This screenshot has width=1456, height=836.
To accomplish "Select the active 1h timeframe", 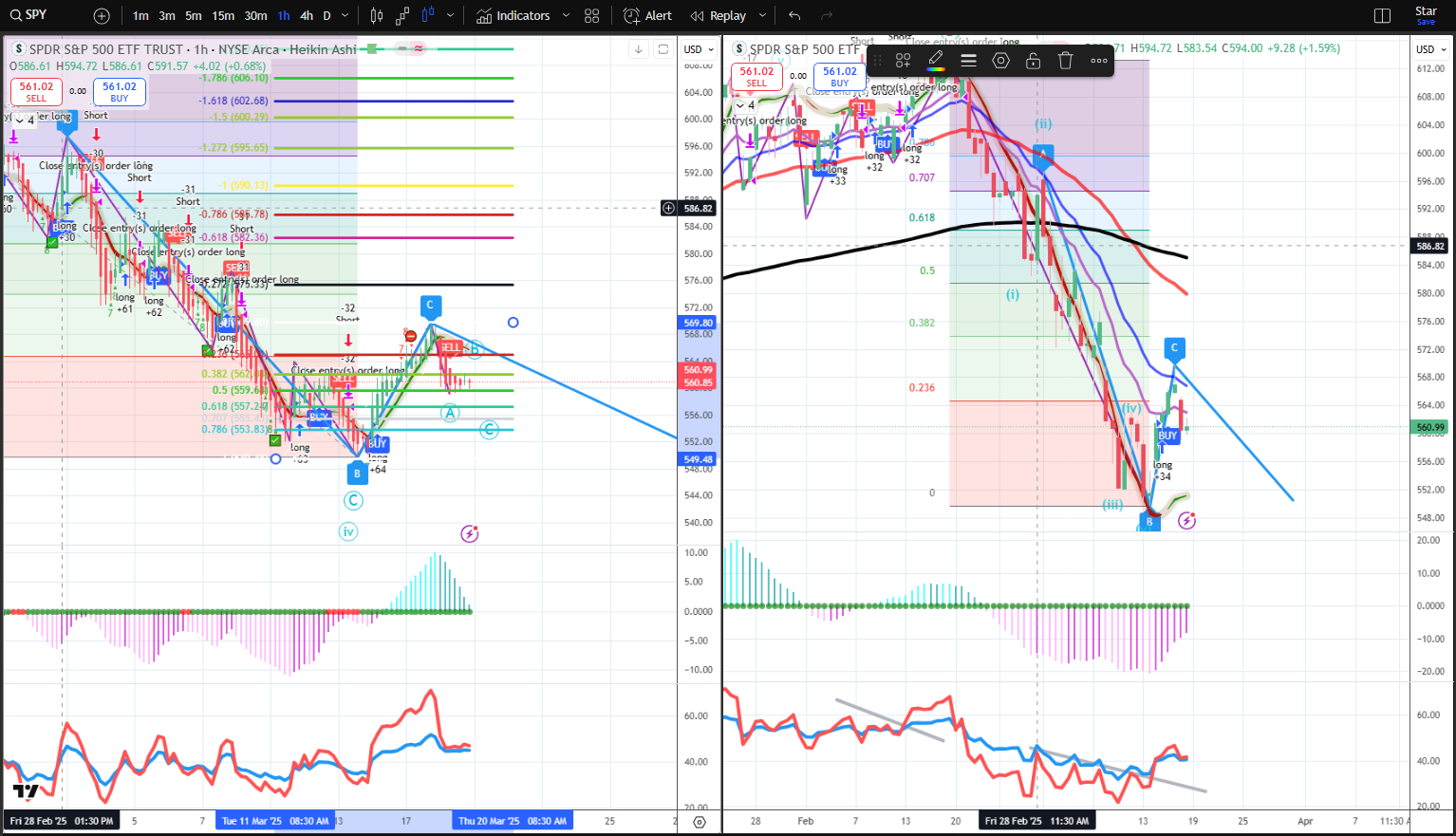I will pyautogui.click(x=284, y=16).
